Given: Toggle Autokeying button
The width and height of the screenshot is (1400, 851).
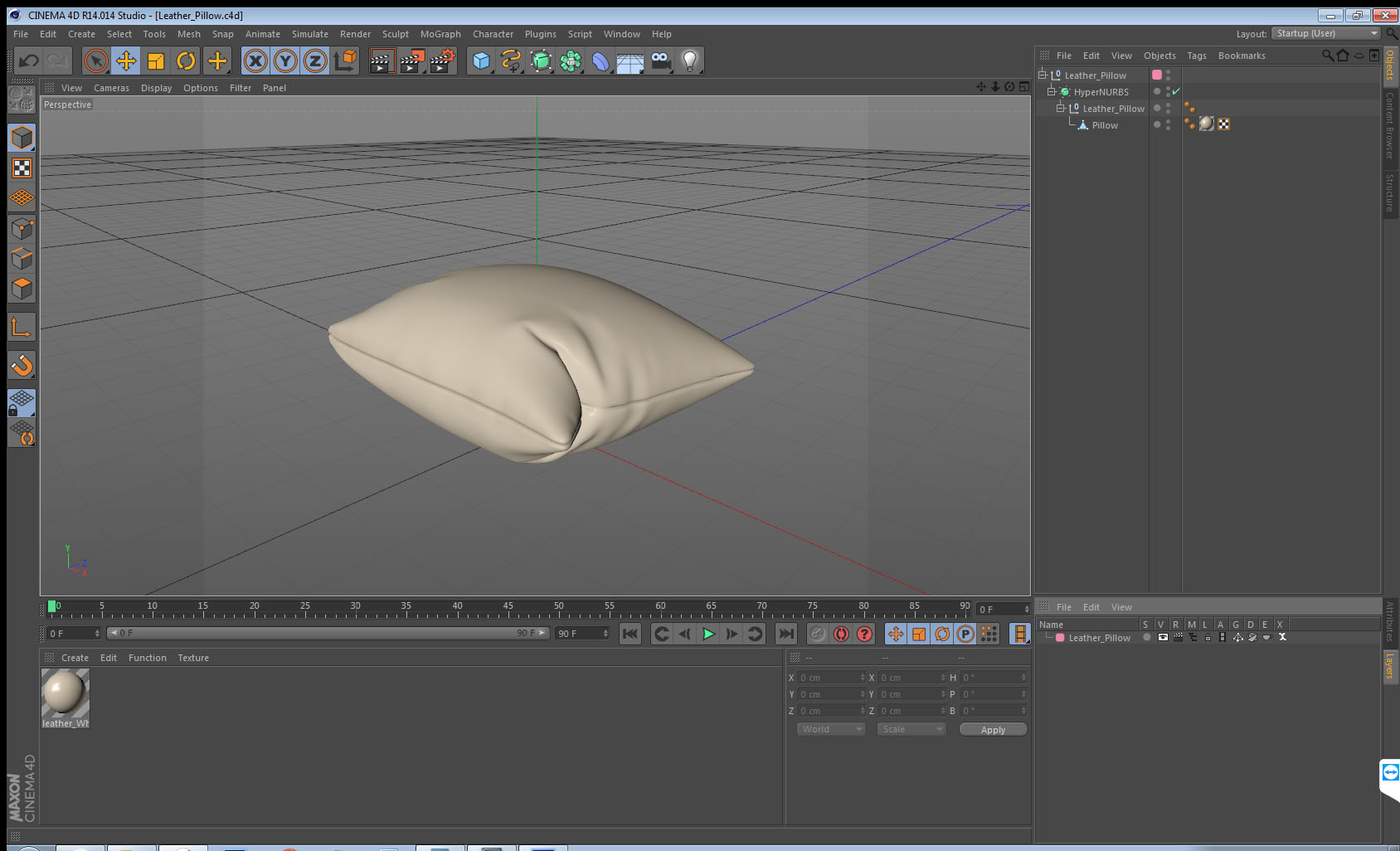Looking at the screenshot, I should (841, 634).
